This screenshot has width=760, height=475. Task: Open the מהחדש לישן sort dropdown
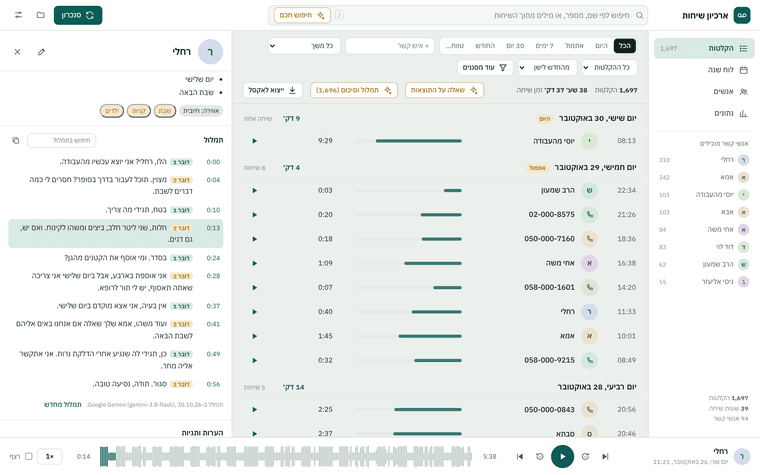pos(547,67)
